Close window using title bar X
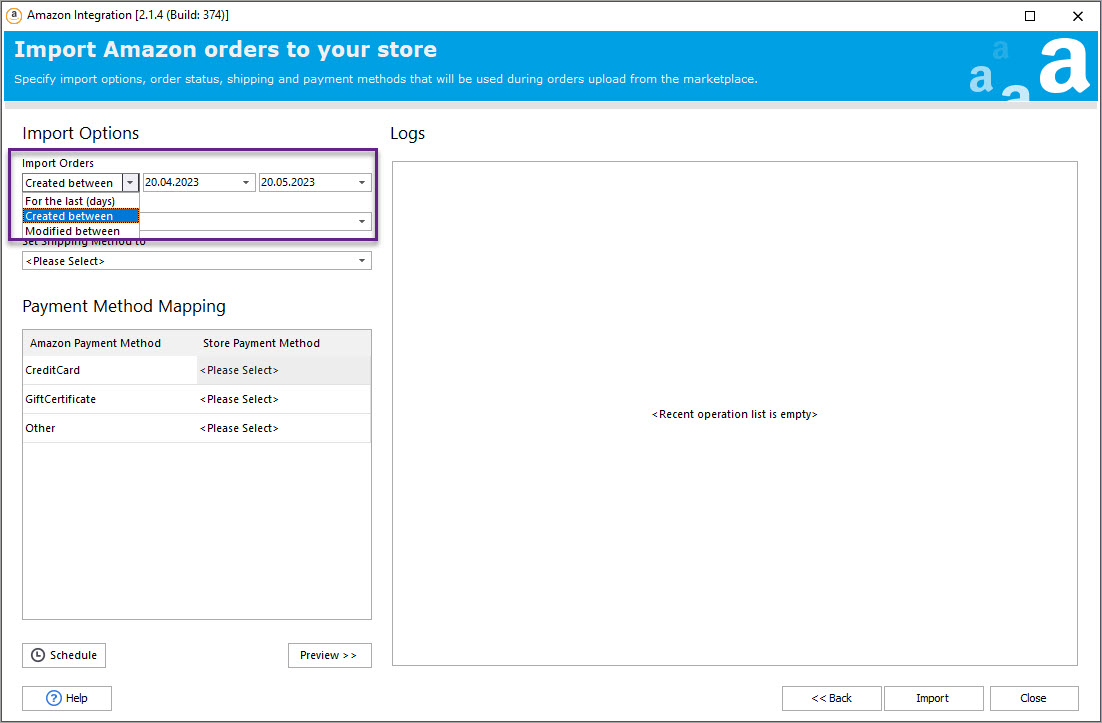The height and width of the screenshot is (723, 1102). coord(1077,16)
